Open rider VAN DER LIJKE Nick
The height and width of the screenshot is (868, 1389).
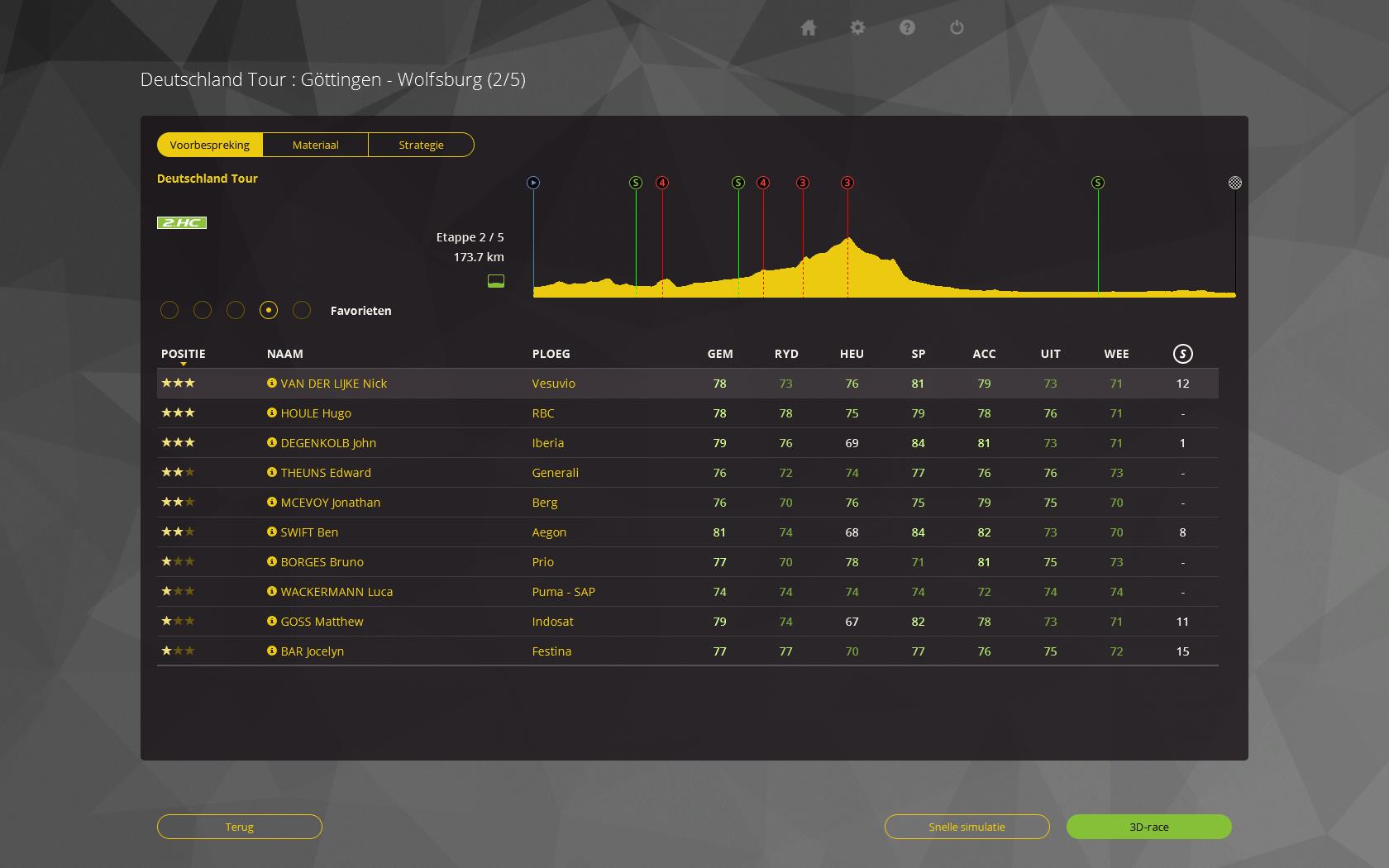point(334,384)
